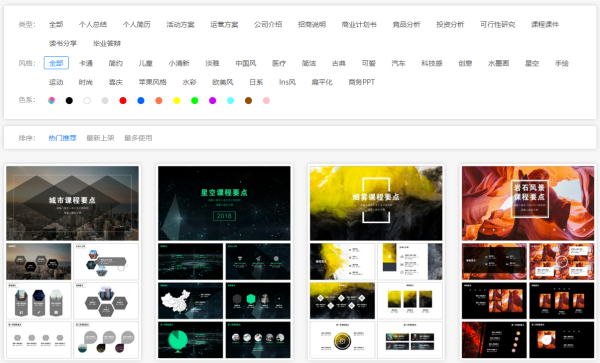Image resolution: width=600 pixels, height=363 pixels.
Task: Choose the brown color swatch
Action: coord(248,101)
